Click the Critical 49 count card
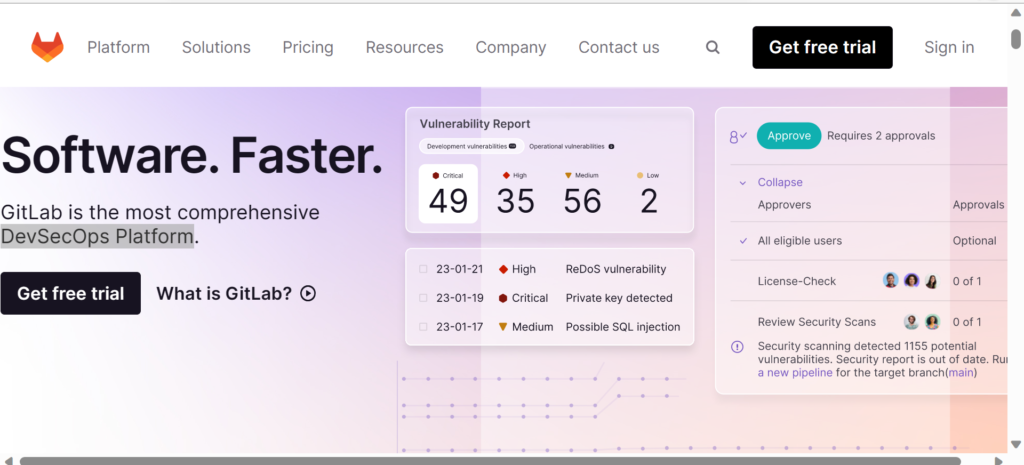Screen dimensions: 1024x465 (x=448, y=194)
